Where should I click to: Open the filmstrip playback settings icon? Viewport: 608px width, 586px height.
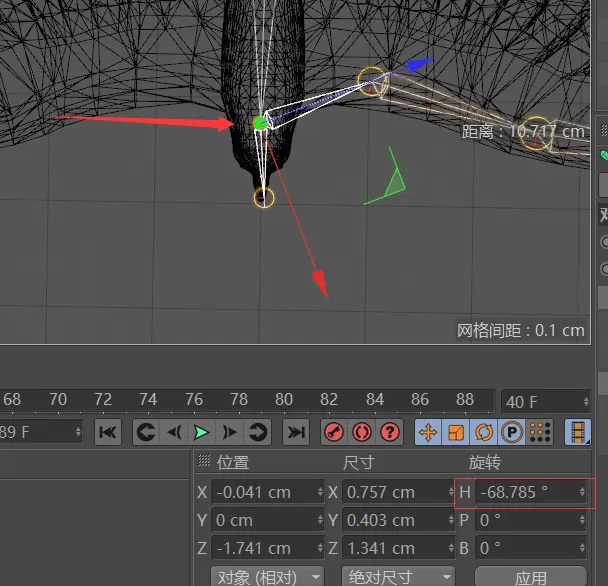click(578, 432)
